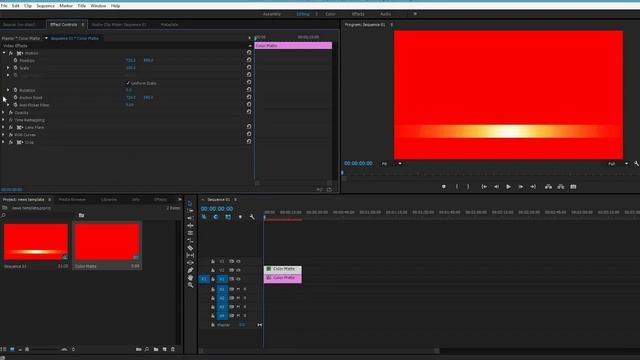Expand the Crop effect
The image size is (640, 360).
[x=3, y=142]
